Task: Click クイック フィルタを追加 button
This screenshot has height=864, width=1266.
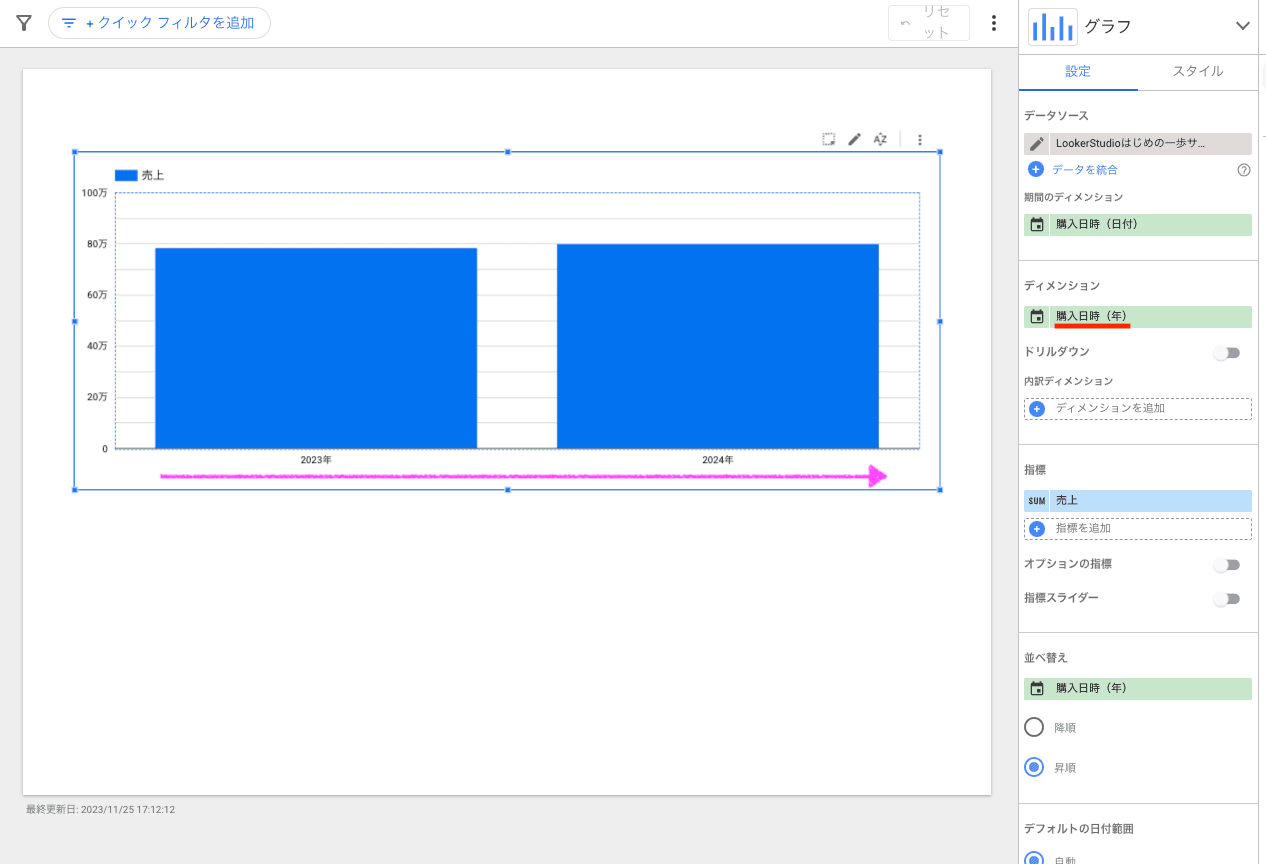Action: tap(159, 23)
